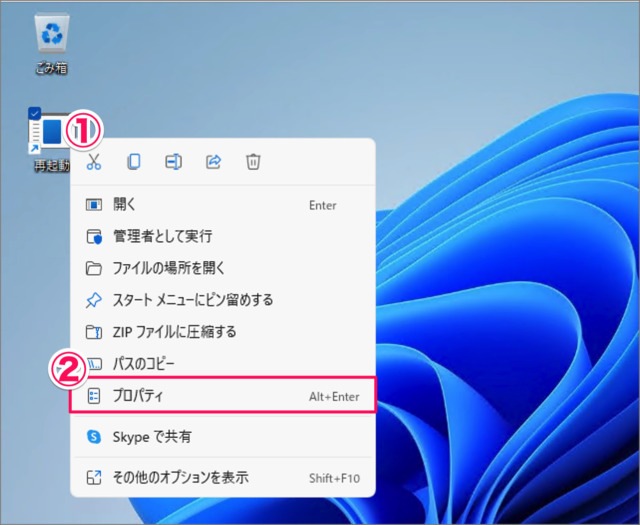Choose スタート メニューにピン留めする
Image resolution: width=640 pixels, height=525 pixels.
[192, 300]
